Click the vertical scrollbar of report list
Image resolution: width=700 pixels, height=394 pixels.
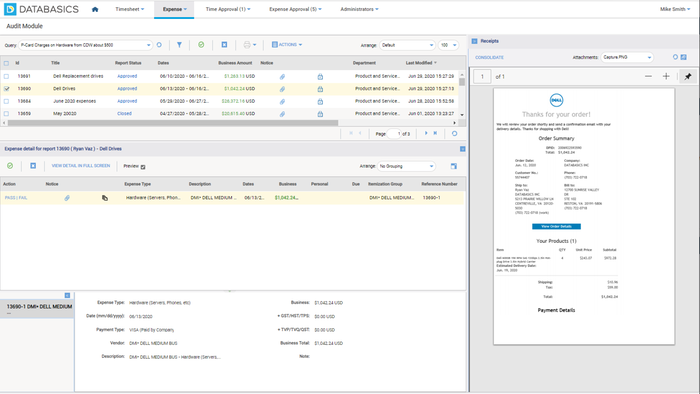click(462, 82)
